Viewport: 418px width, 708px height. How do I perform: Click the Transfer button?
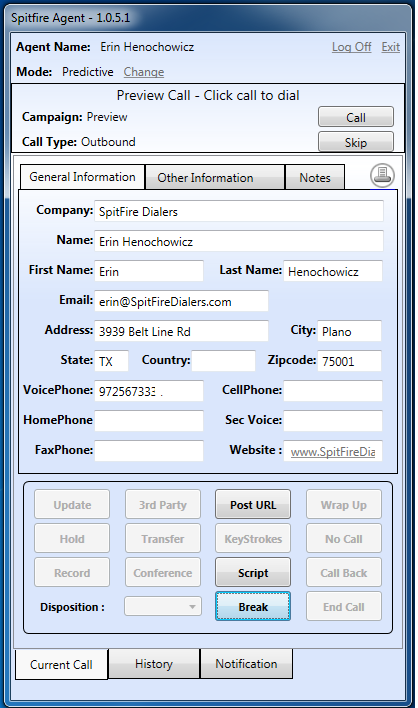pos(163,538)
